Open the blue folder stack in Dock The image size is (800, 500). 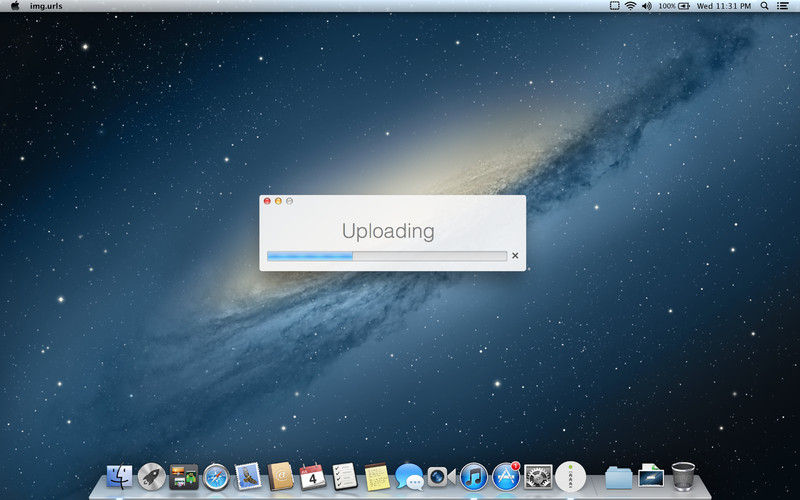(x=618, y=478)
